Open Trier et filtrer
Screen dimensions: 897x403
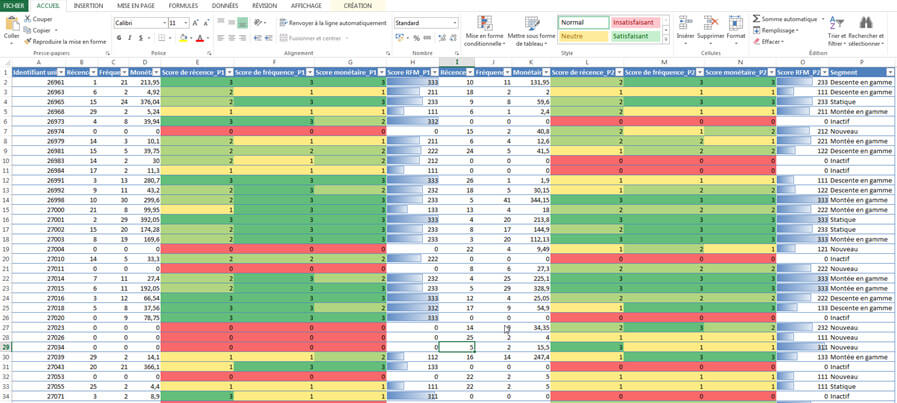[x=836, y=31]
